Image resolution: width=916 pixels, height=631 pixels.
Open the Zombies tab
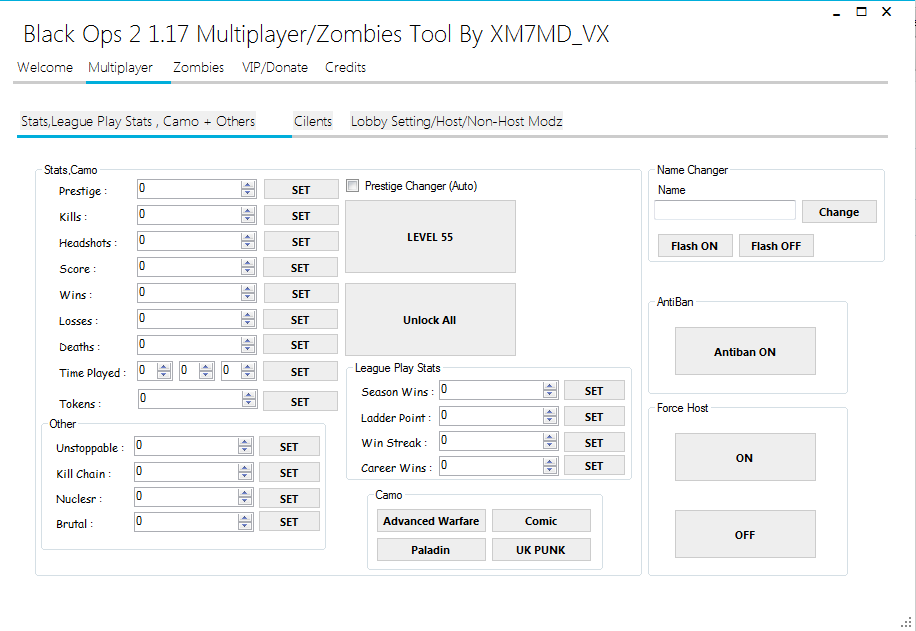click(198, 67)
